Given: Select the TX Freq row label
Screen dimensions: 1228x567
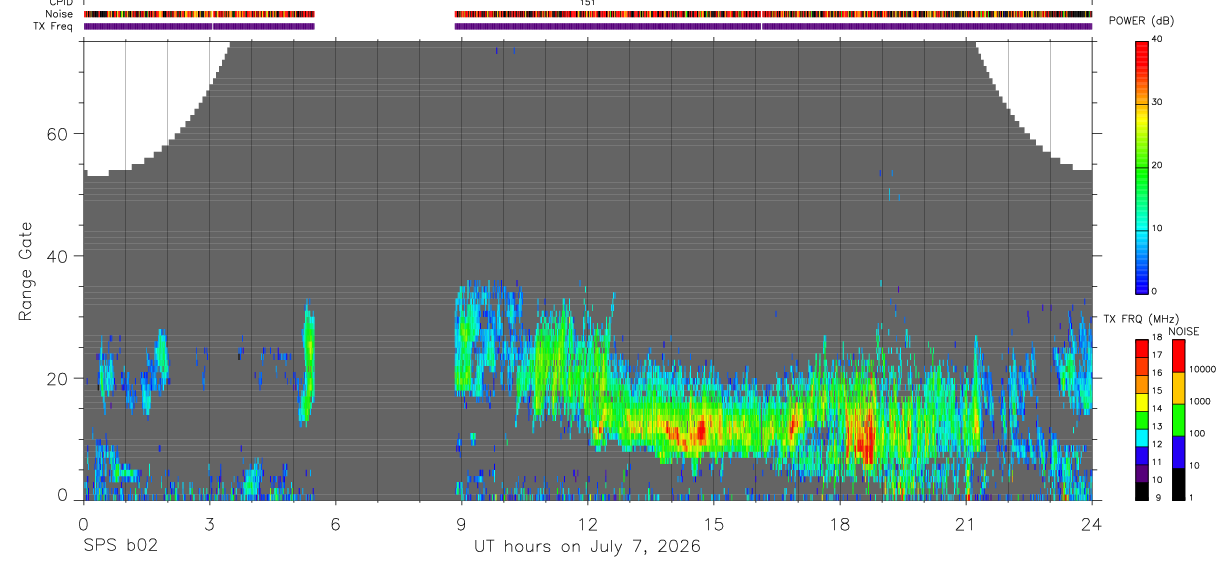Looking at the screenshot, I should (x=52, y=26).
